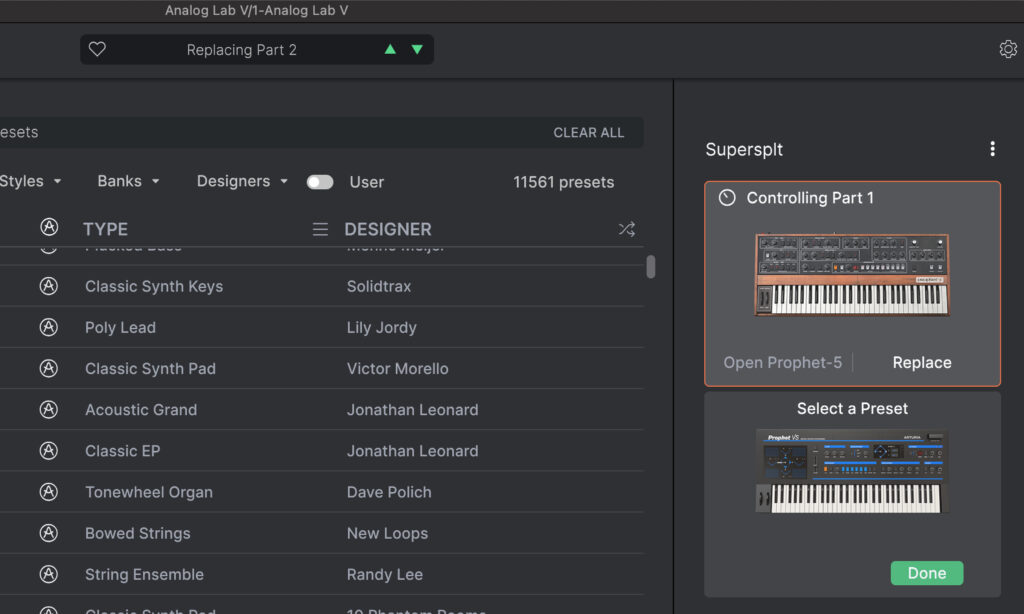This screenshot has width=1024, height=614.
Task: Expand the Designers filter dropdown
Action: (242, 181)
